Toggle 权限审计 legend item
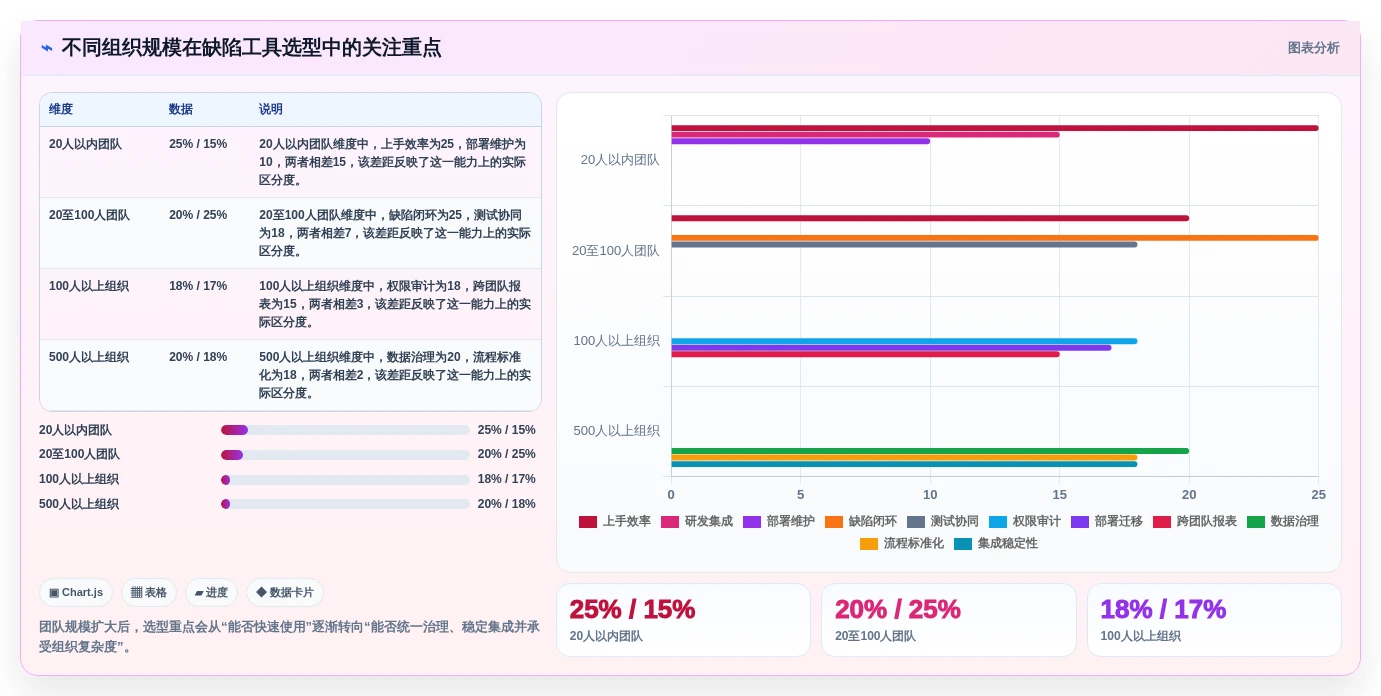 point(1025,522)
